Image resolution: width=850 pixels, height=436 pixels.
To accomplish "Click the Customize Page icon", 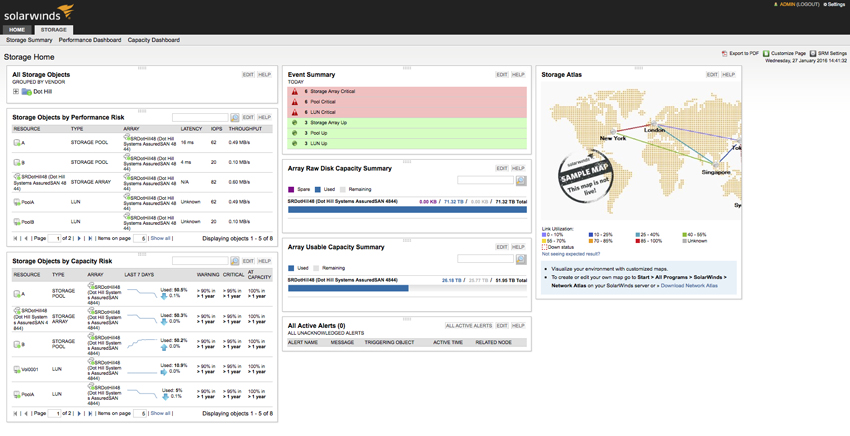I will pyautogui.click(x=766, y=54).
